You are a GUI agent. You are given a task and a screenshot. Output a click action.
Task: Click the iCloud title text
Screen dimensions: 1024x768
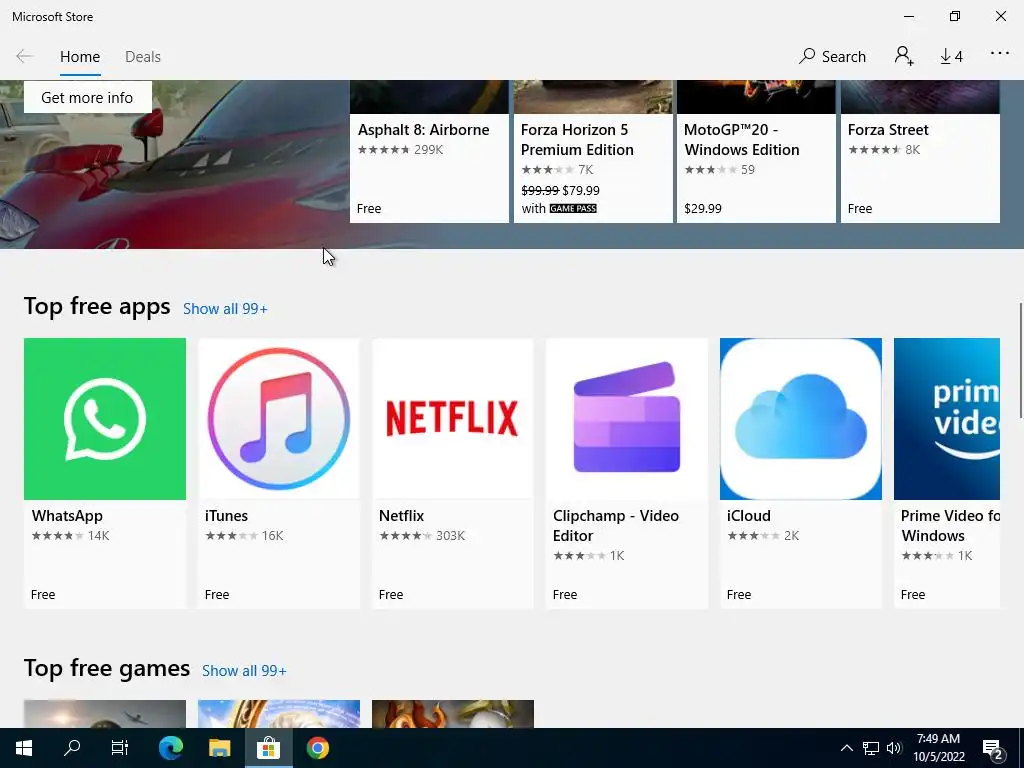(x=749, y=516)
